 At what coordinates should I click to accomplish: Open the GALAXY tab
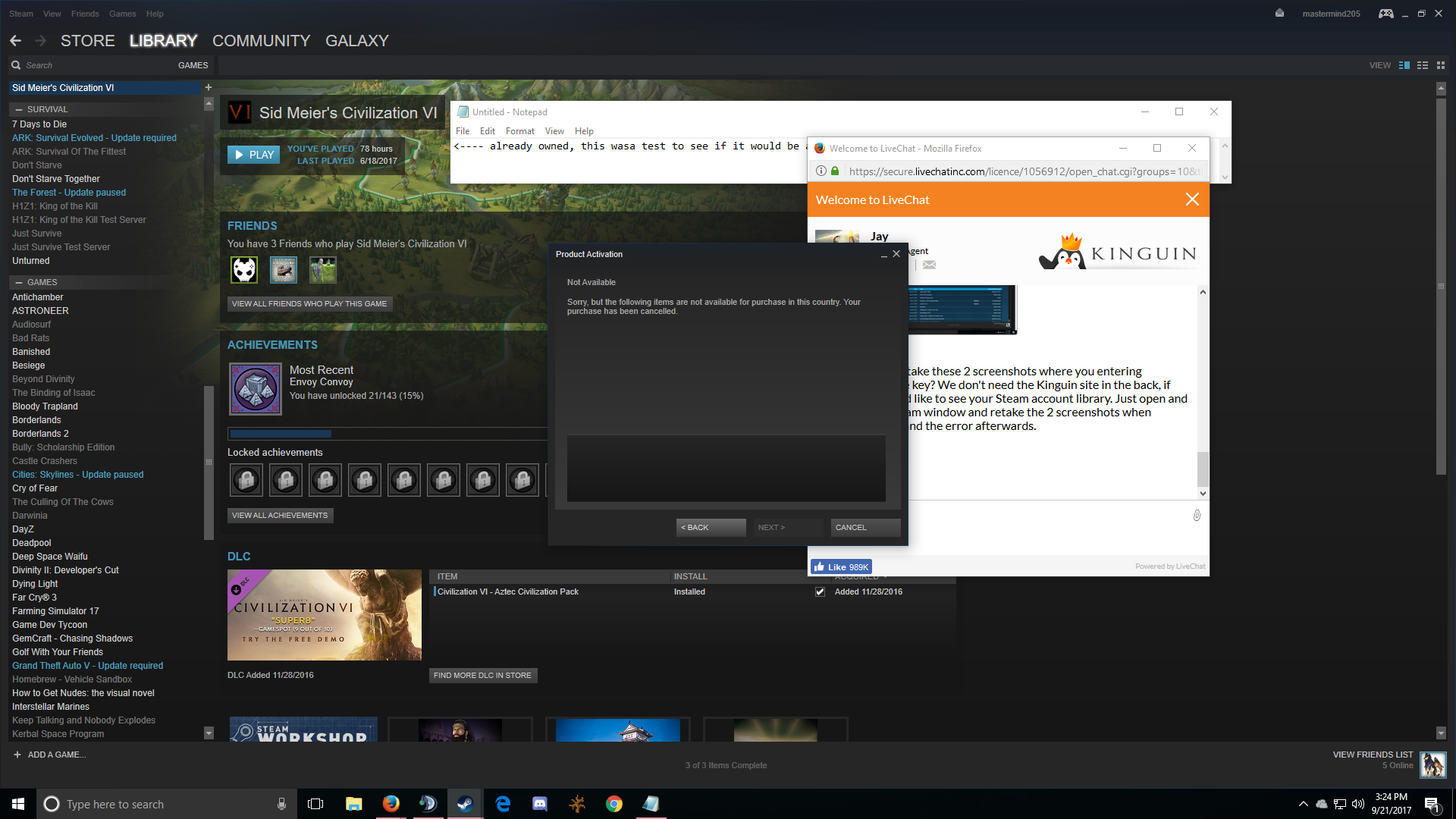coord(357,41)
